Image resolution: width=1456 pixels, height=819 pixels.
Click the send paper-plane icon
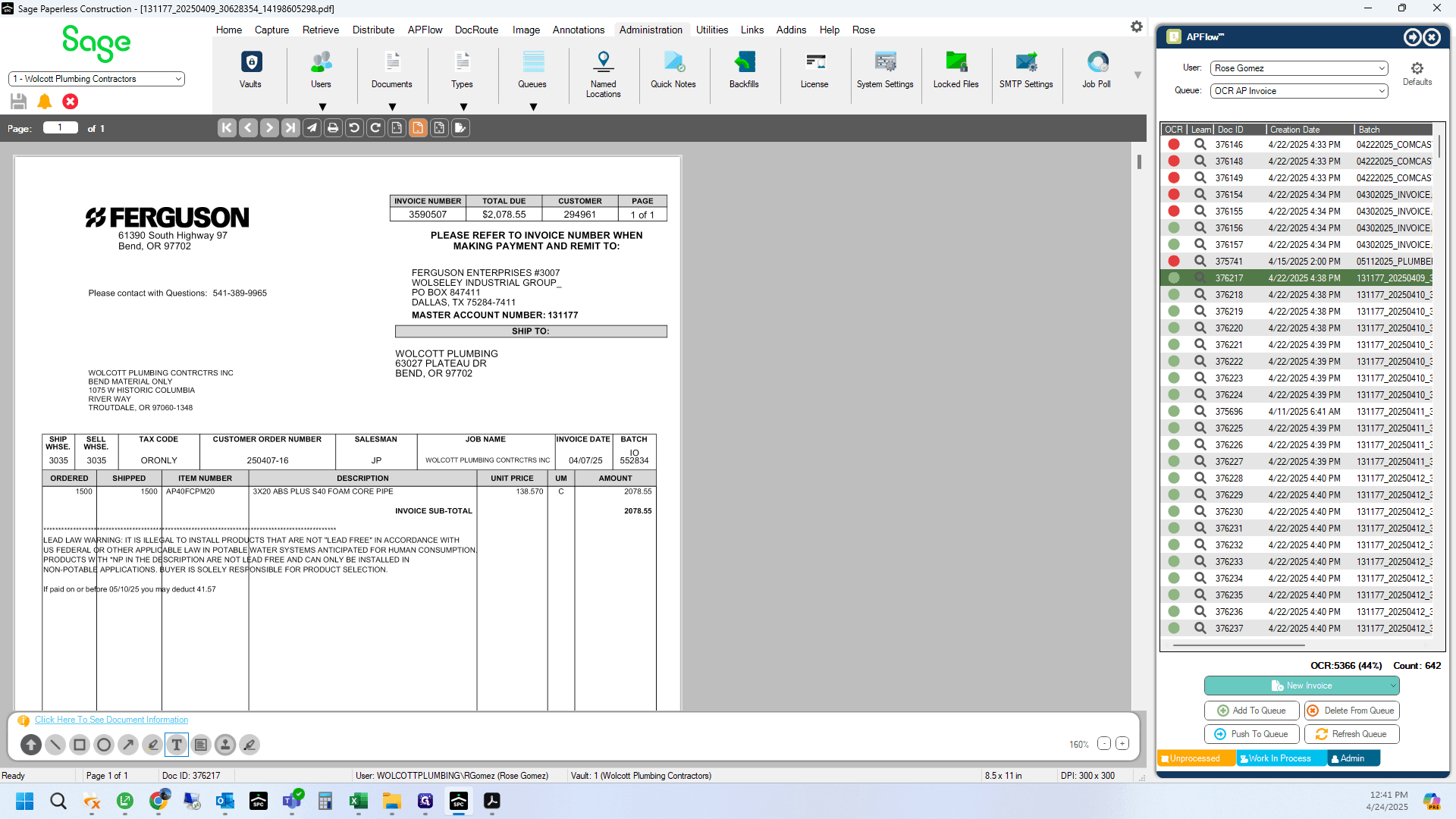point(312,128)
